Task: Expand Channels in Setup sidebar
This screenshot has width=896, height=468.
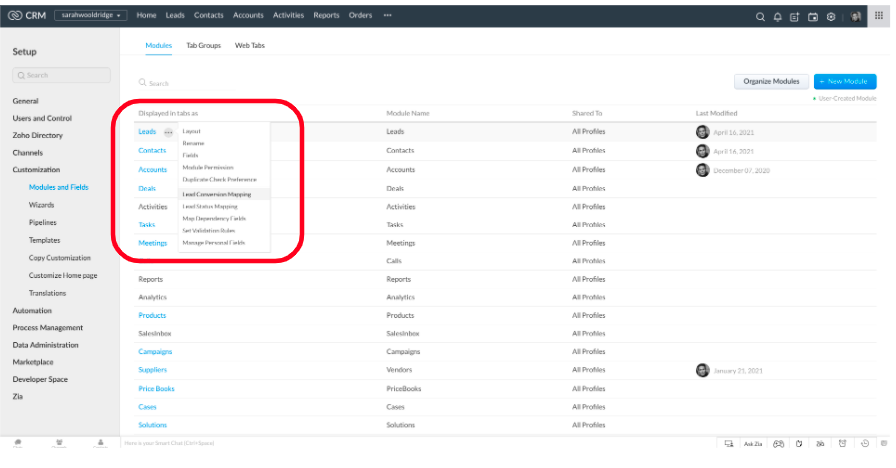Action: coord(27,153)
